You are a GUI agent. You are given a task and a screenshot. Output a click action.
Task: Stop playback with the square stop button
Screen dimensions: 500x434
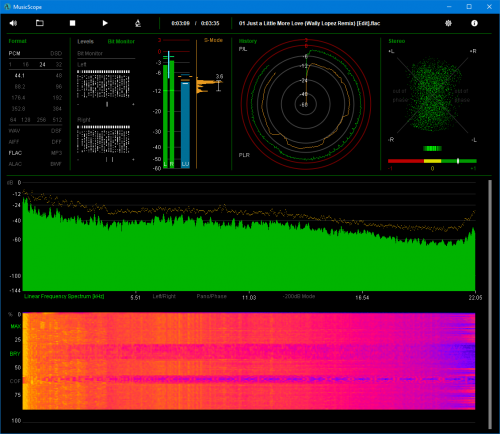72,23
